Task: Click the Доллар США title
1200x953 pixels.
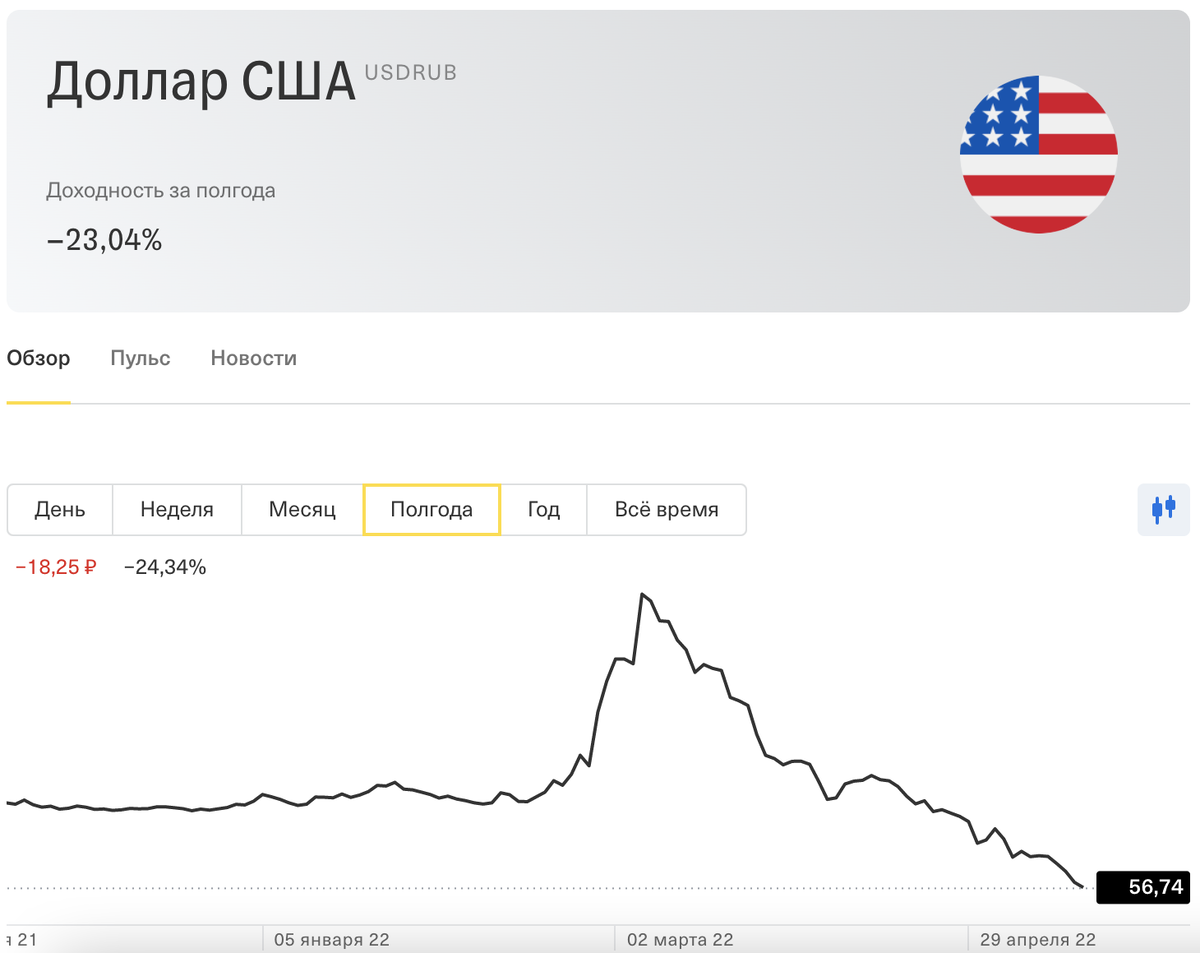Action: (x=201, y=83)
